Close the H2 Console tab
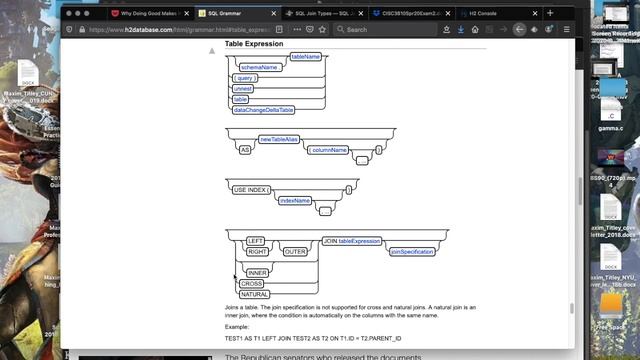 click(535, 13)
